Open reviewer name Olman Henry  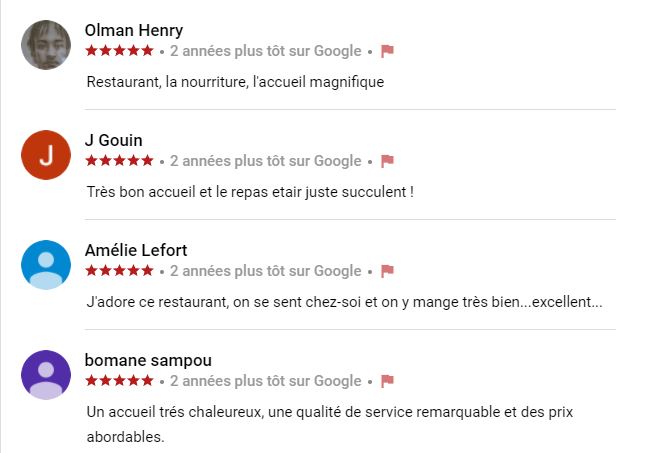[x=134, y=30]
